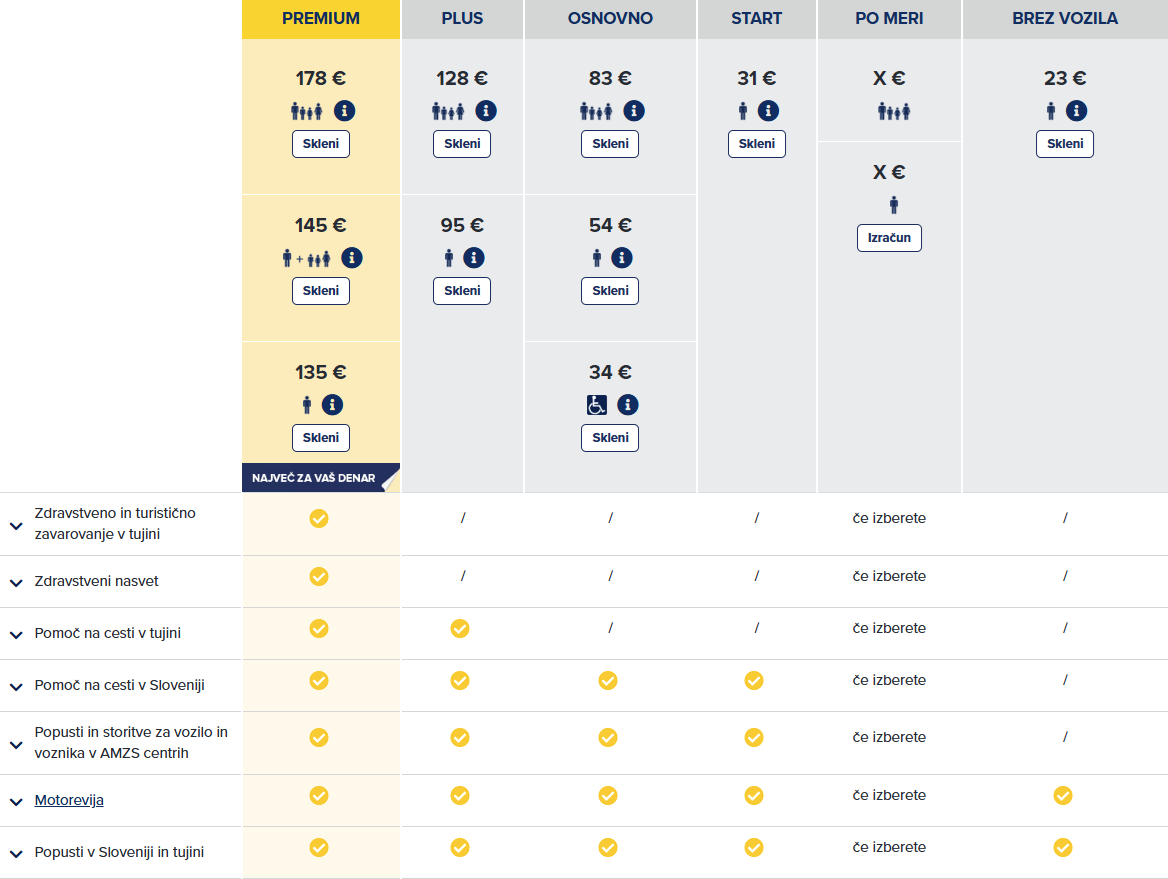Select the PREMIUM column header

coord(321,19)
